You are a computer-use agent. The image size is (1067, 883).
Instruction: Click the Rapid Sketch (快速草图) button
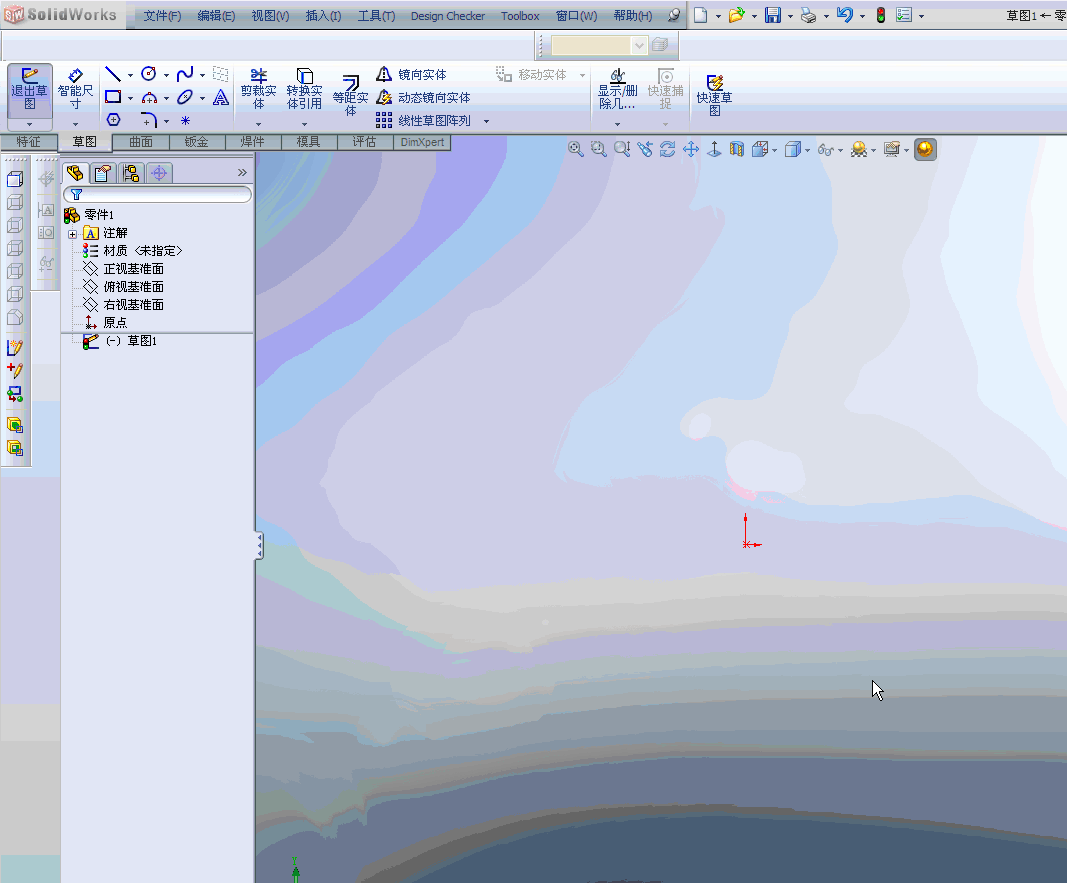point(714,95)
